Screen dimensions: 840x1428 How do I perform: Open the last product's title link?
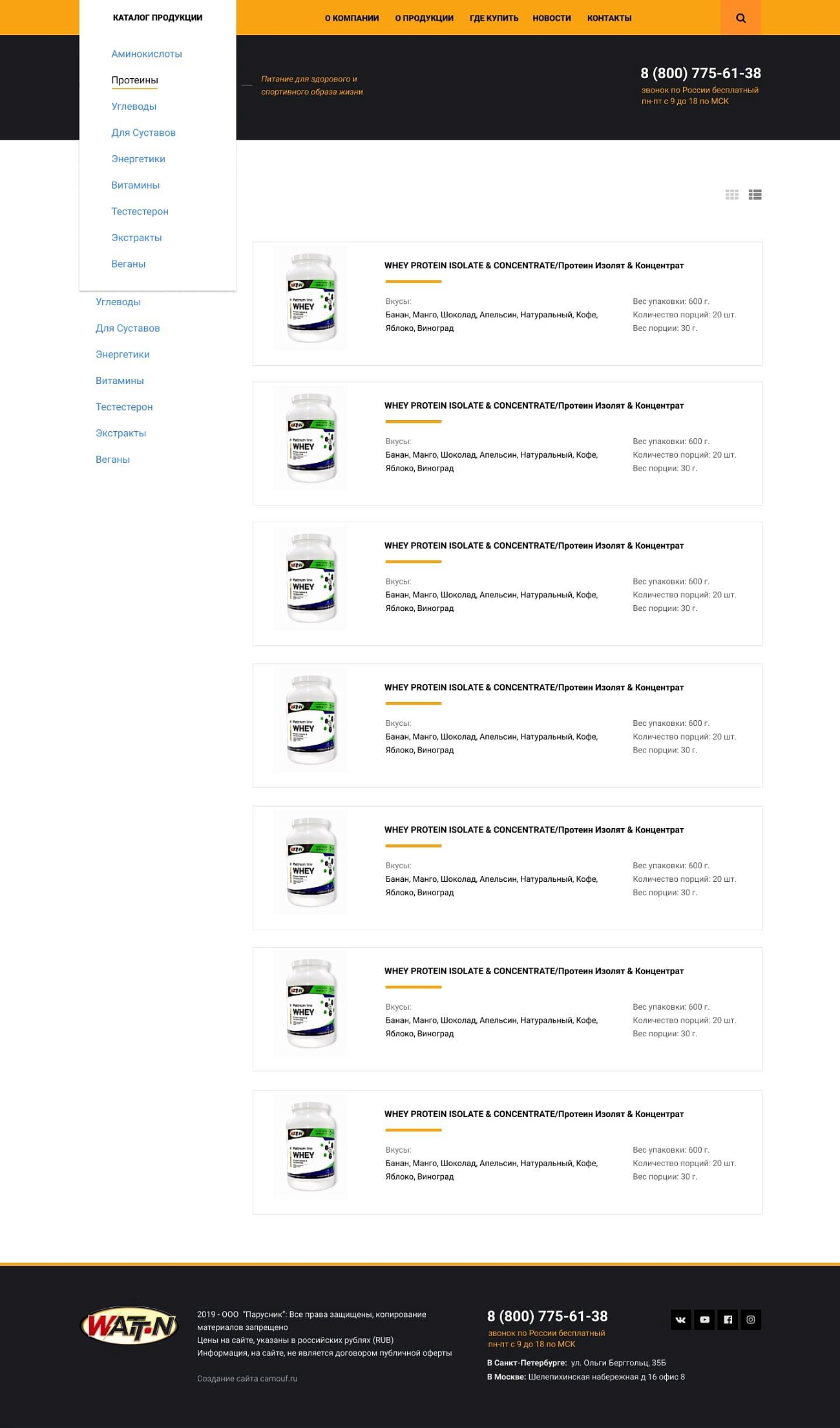click(534, 1114)
